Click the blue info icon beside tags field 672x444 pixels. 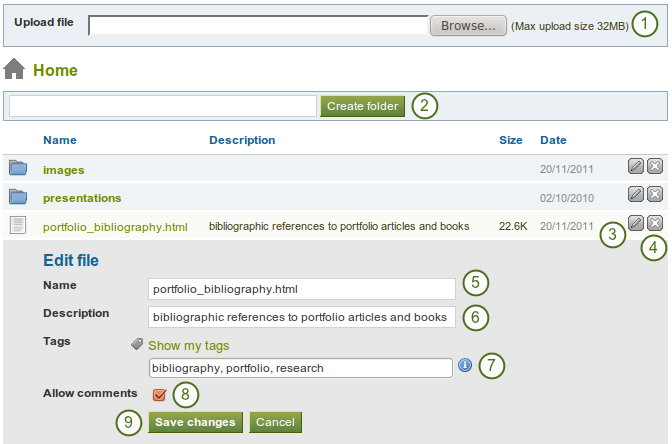click(465, 367)
